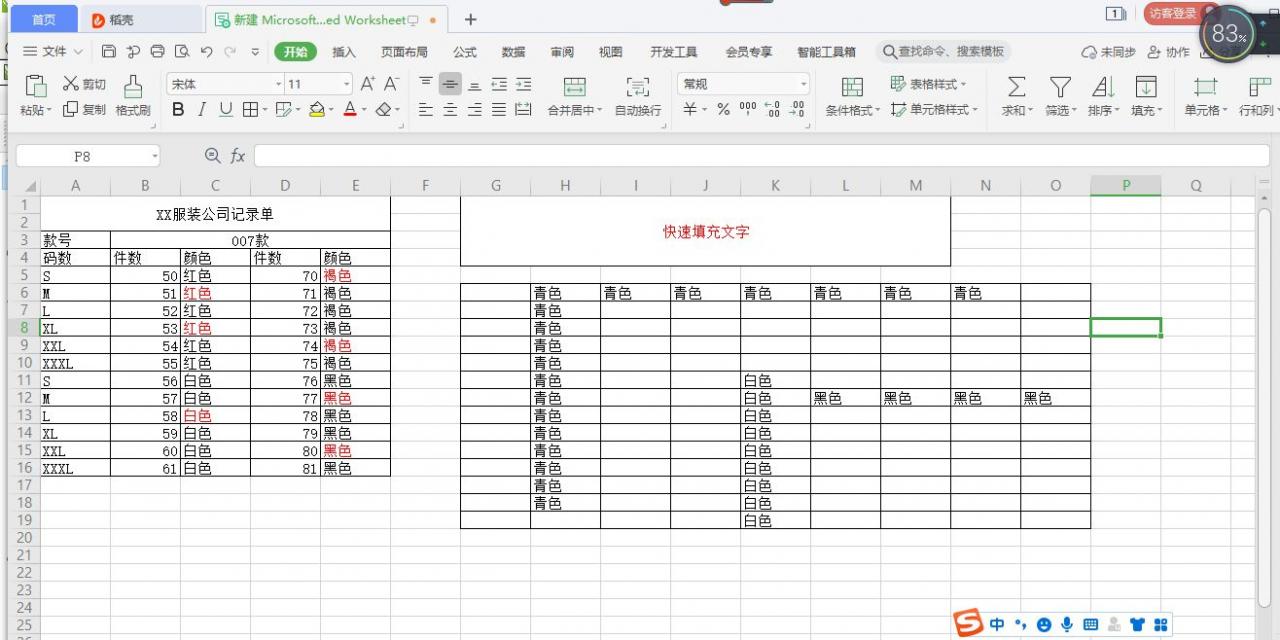
Task: Toggle italic formatting
Action: [202, 109]
